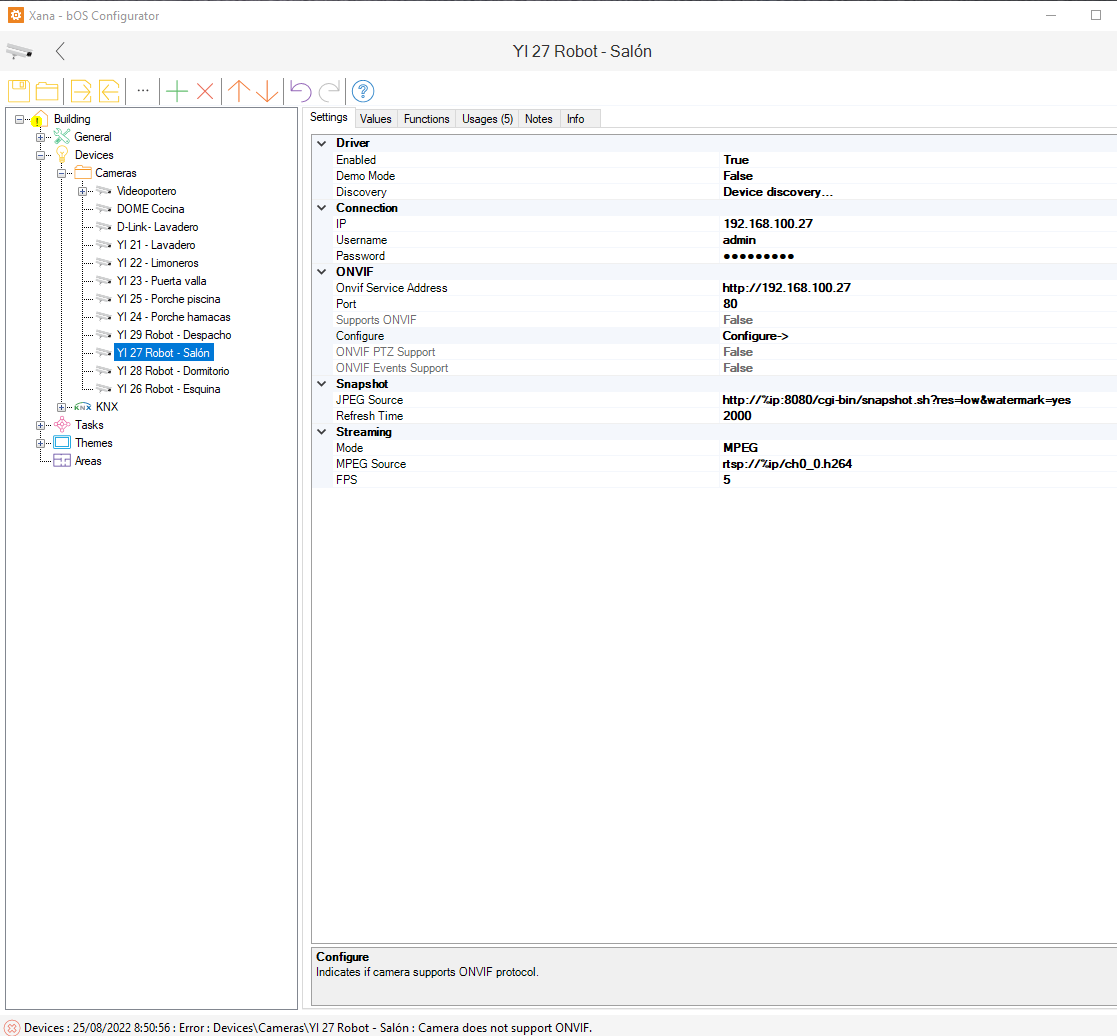
Task: Select YI 28 Robot - Dormitorio camera
Action: point(172,371)
